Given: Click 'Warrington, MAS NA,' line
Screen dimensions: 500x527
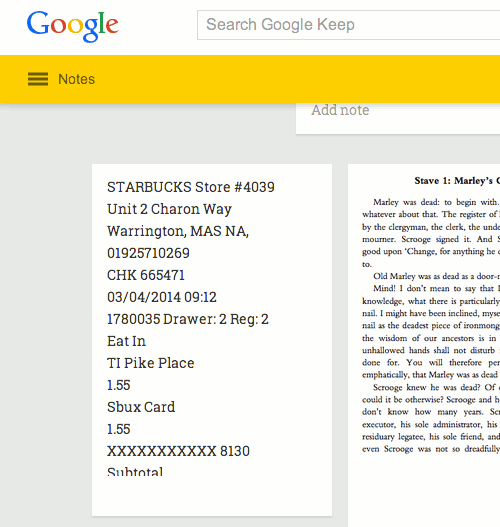Looking at the screenshot, I should click(x=178, y=231).
